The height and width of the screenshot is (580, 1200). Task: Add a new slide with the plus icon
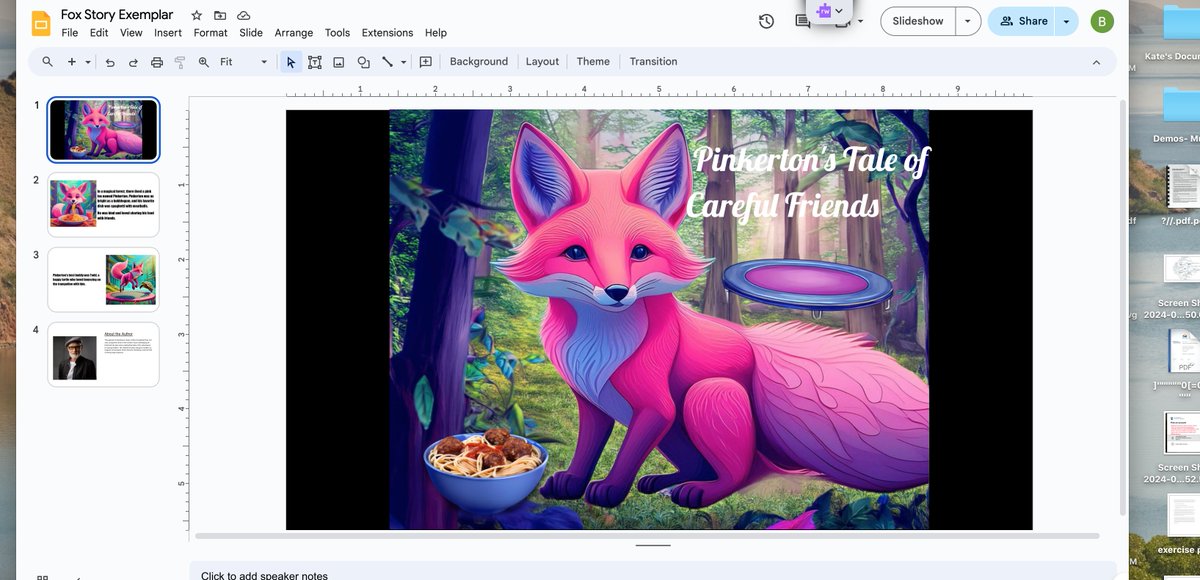72,62
